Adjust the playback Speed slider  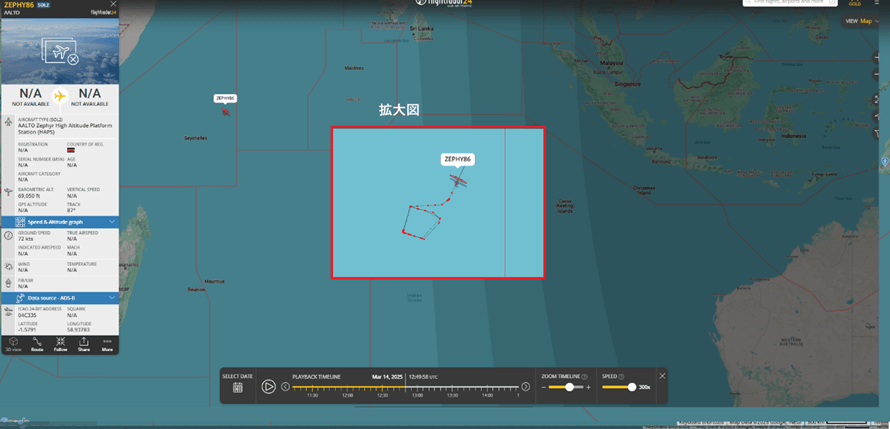coord(631,387)
